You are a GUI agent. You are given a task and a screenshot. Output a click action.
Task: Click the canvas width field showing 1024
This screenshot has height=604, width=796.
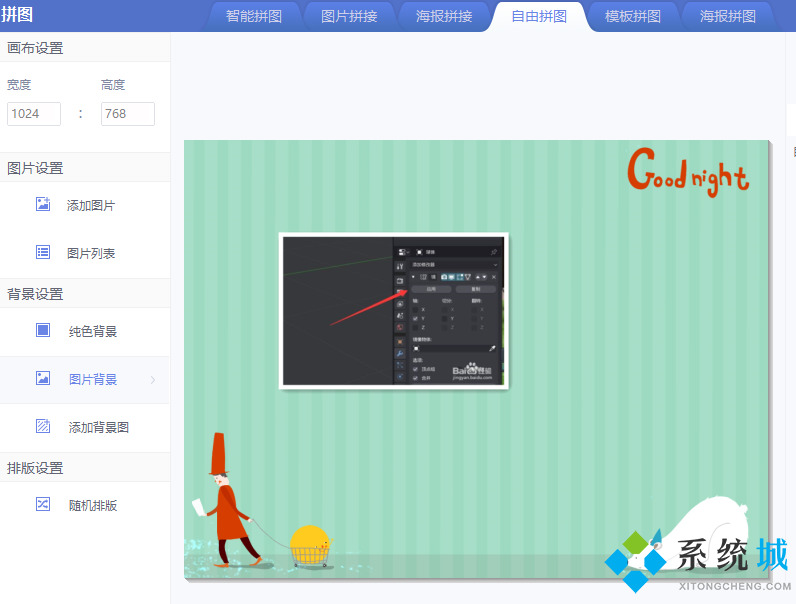[x=34, y=114]
